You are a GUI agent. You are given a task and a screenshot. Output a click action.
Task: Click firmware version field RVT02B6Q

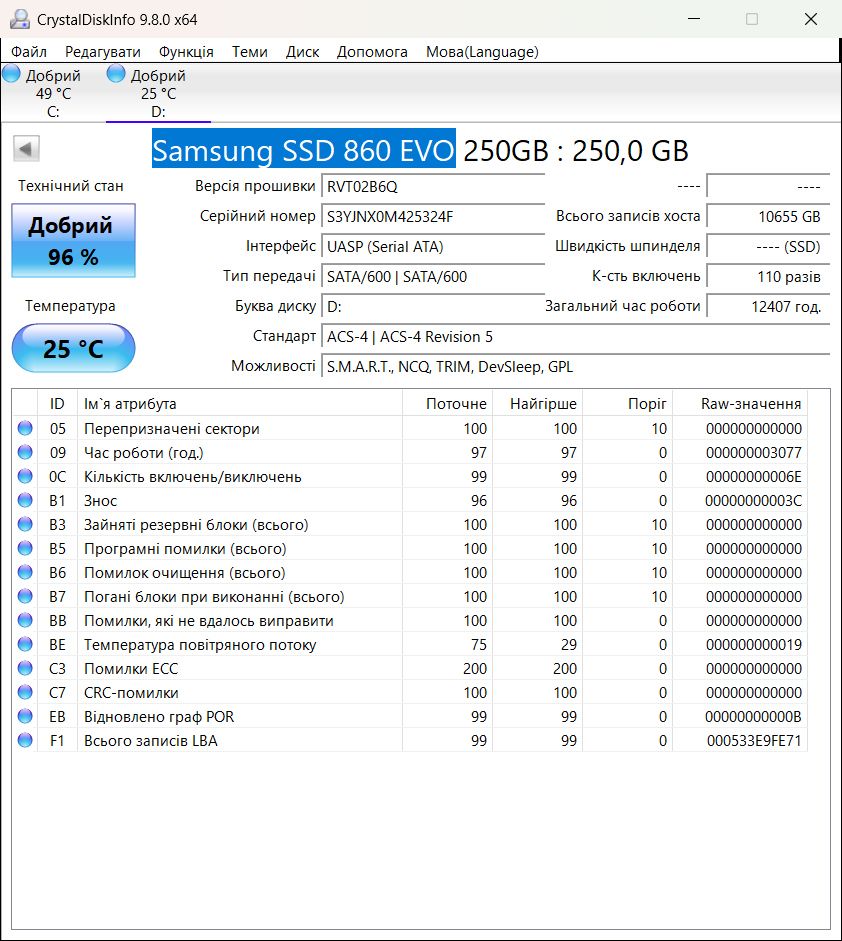coord(433,186)
